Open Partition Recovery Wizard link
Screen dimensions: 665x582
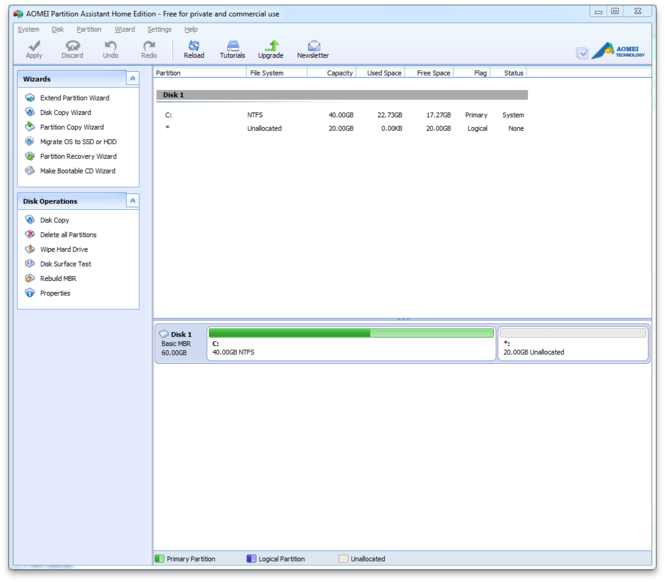tap(78, 157)
